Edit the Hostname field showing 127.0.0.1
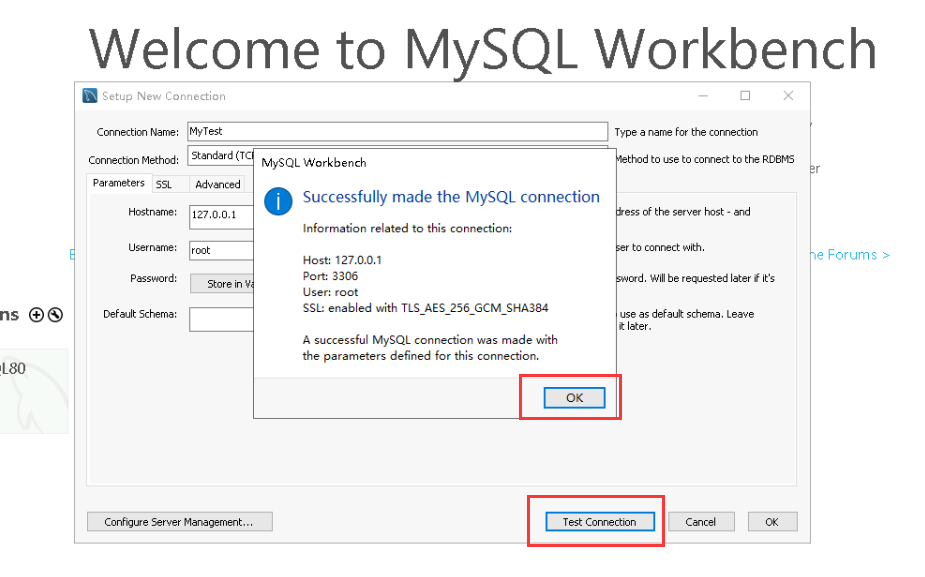Viewport: 925px width, 577px height. (x=220, y=214)
